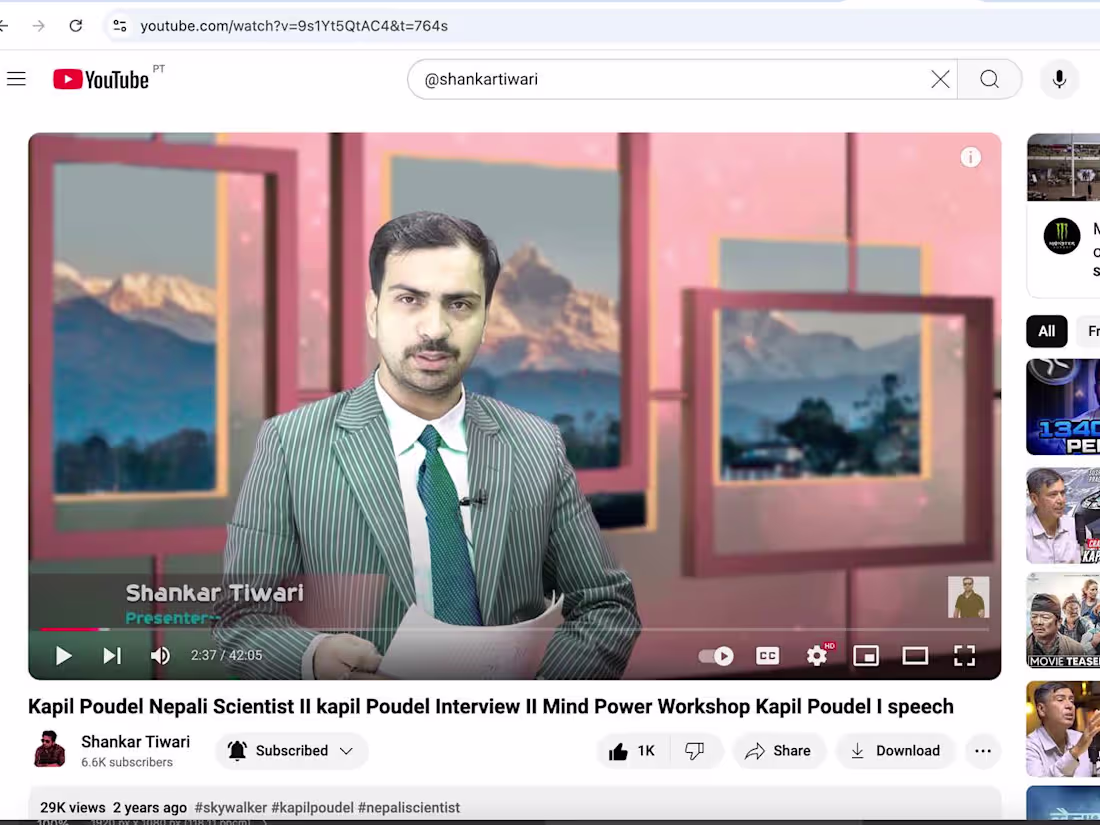Select the All filter chip

1046,331
